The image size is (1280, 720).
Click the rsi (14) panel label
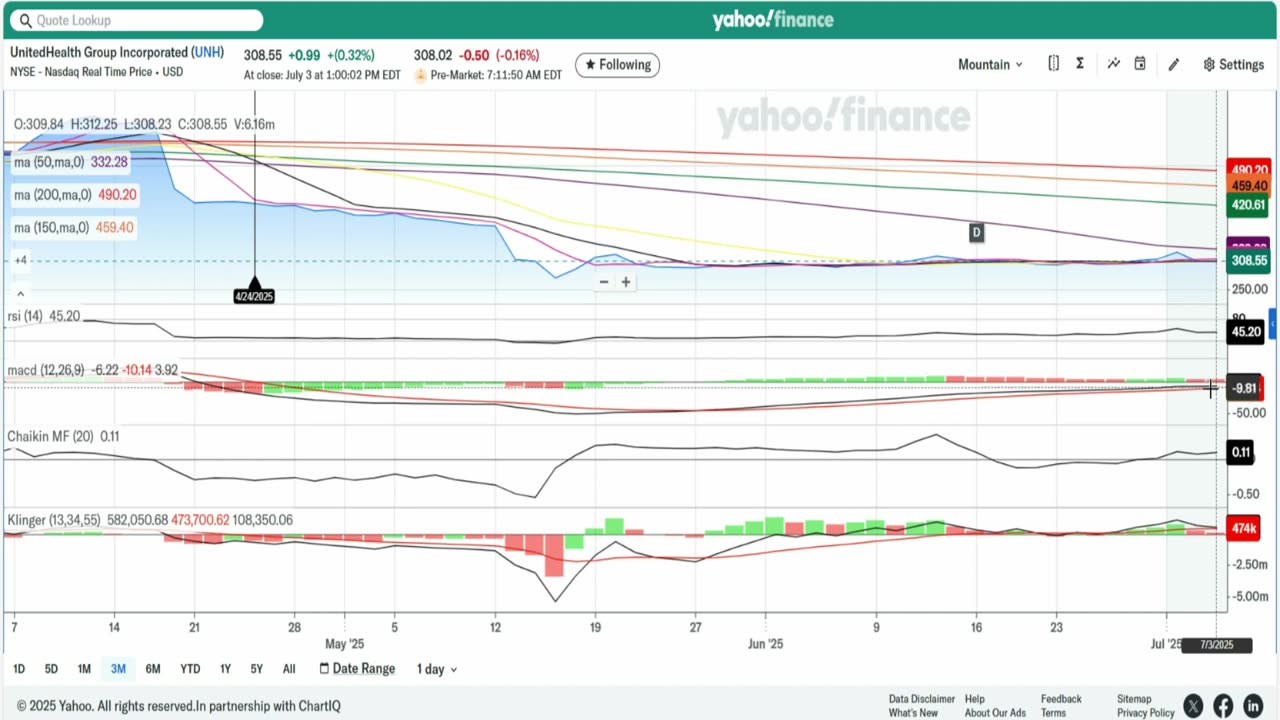pyautogui.click(x=26, y=316)
